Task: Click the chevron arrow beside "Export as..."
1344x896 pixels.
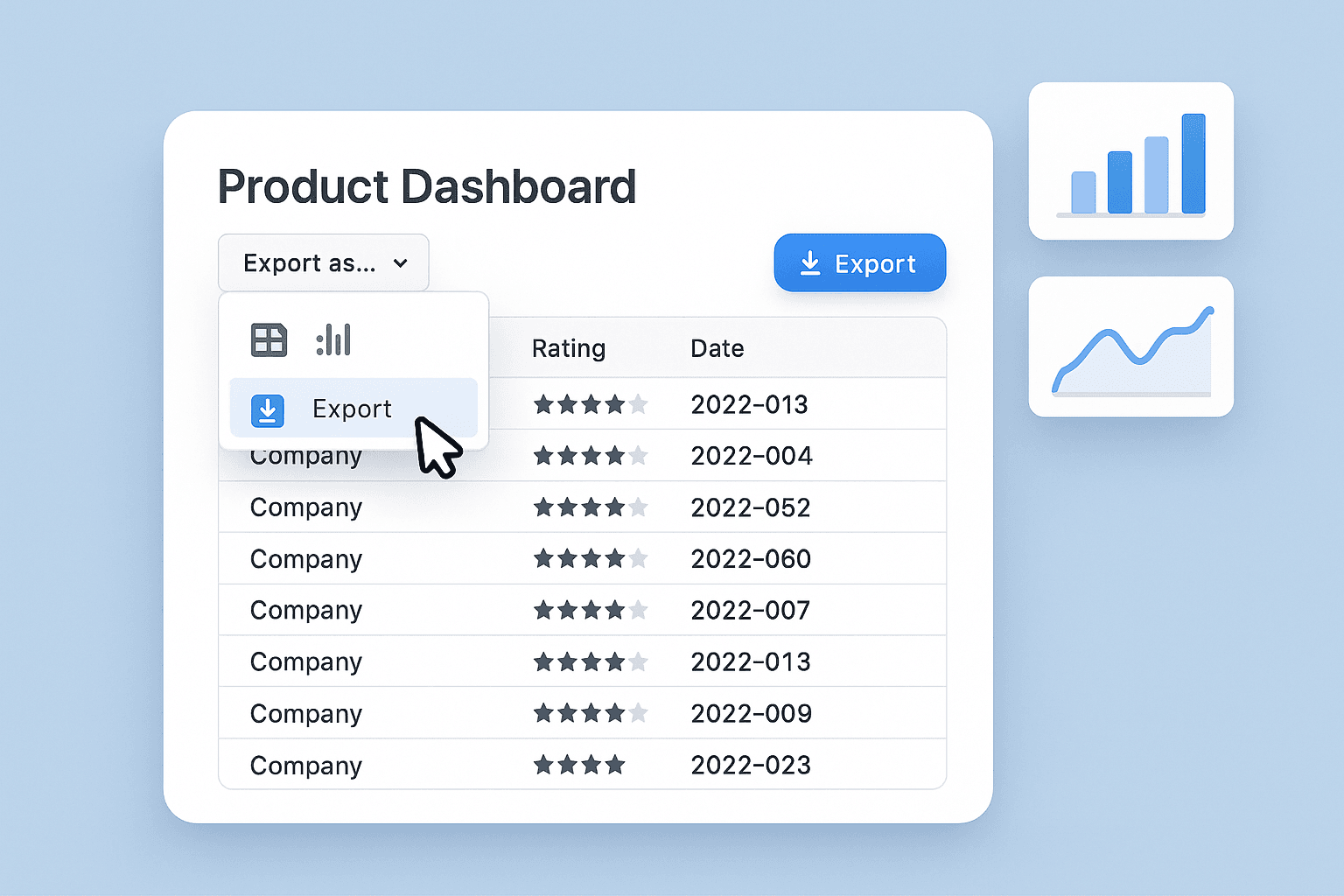Action: (401, 263)
